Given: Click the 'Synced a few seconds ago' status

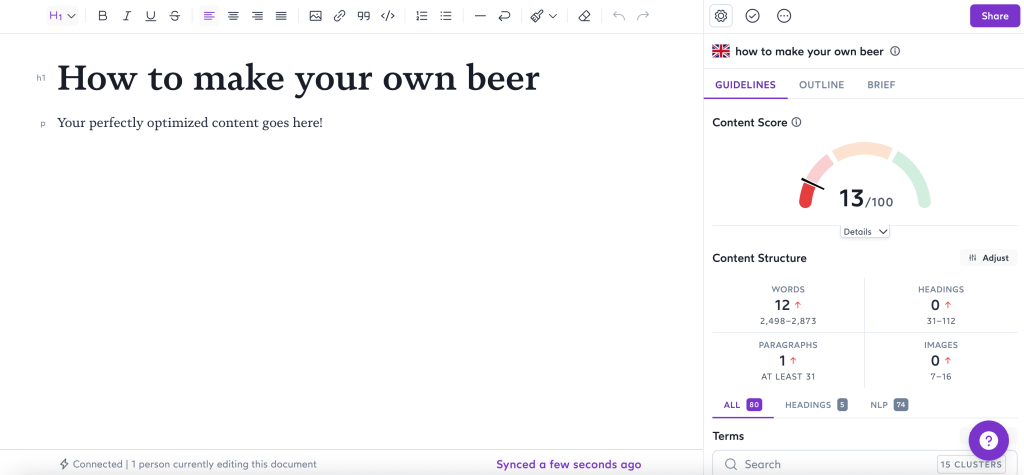Looking at the screenshot, I should (x=569, y=465).
